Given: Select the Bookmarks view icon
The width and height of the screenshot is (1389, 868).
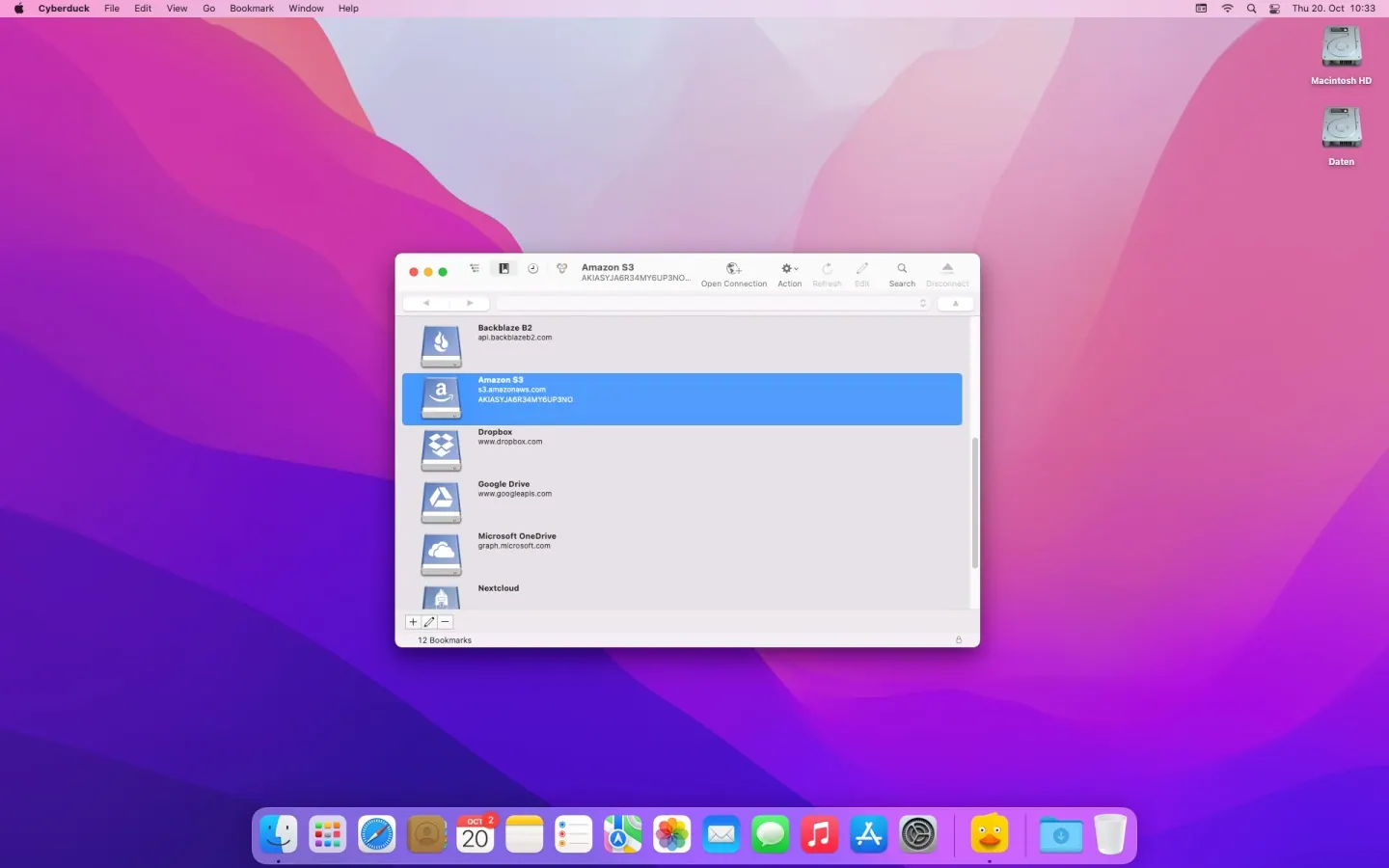Looking at the screenshot, I should pyautogui.click(x=504, y=269).
